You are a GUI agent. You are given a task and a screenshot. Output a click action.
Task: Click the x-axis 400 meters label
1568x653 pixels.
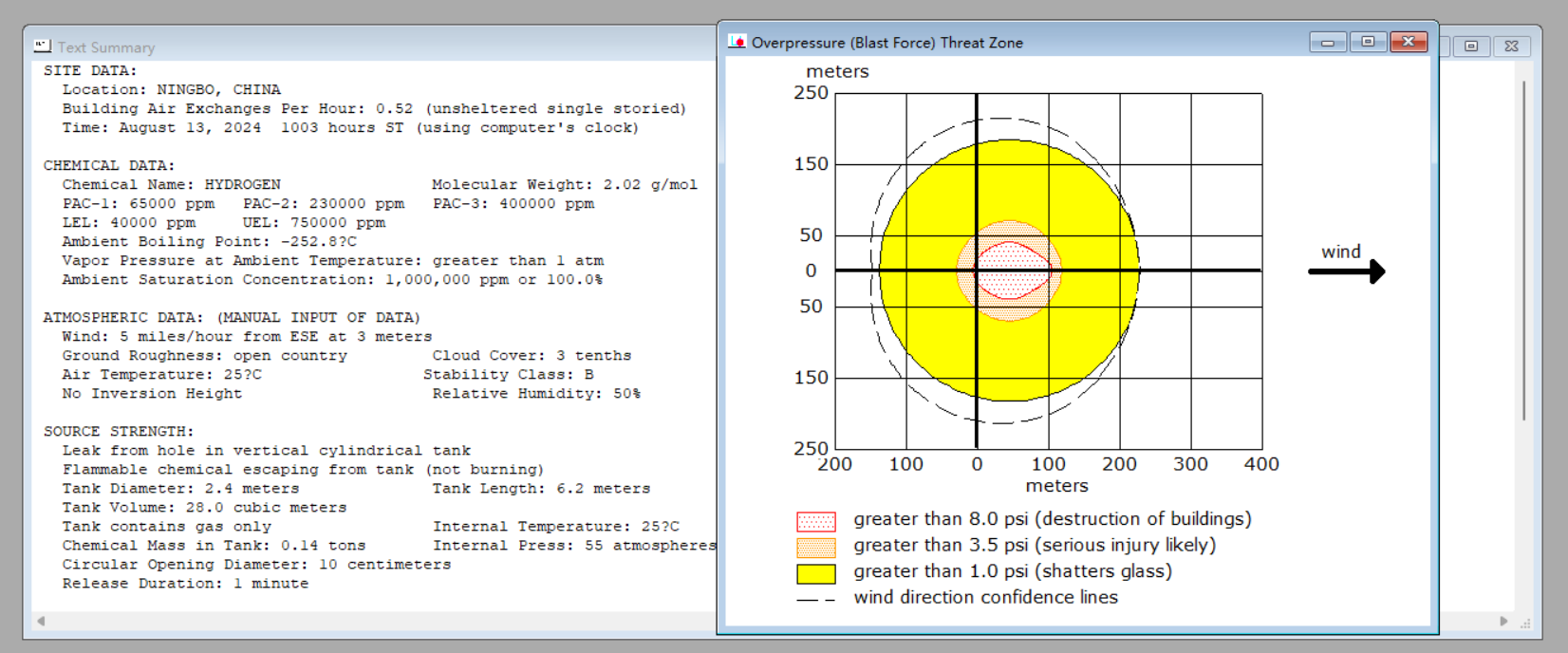1261,464
